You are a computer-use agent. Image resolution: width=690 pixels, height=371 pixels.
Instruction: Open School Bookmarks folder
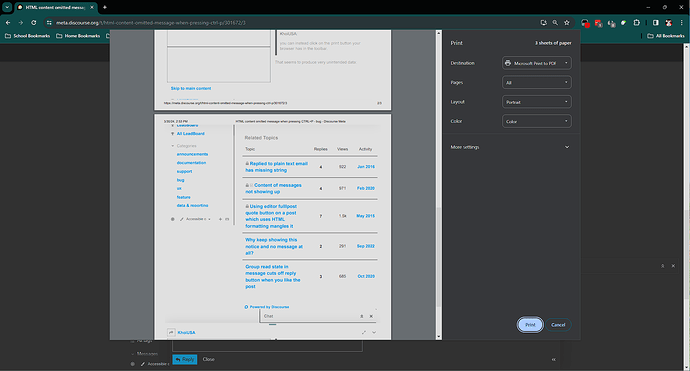(x=27, y=36)
